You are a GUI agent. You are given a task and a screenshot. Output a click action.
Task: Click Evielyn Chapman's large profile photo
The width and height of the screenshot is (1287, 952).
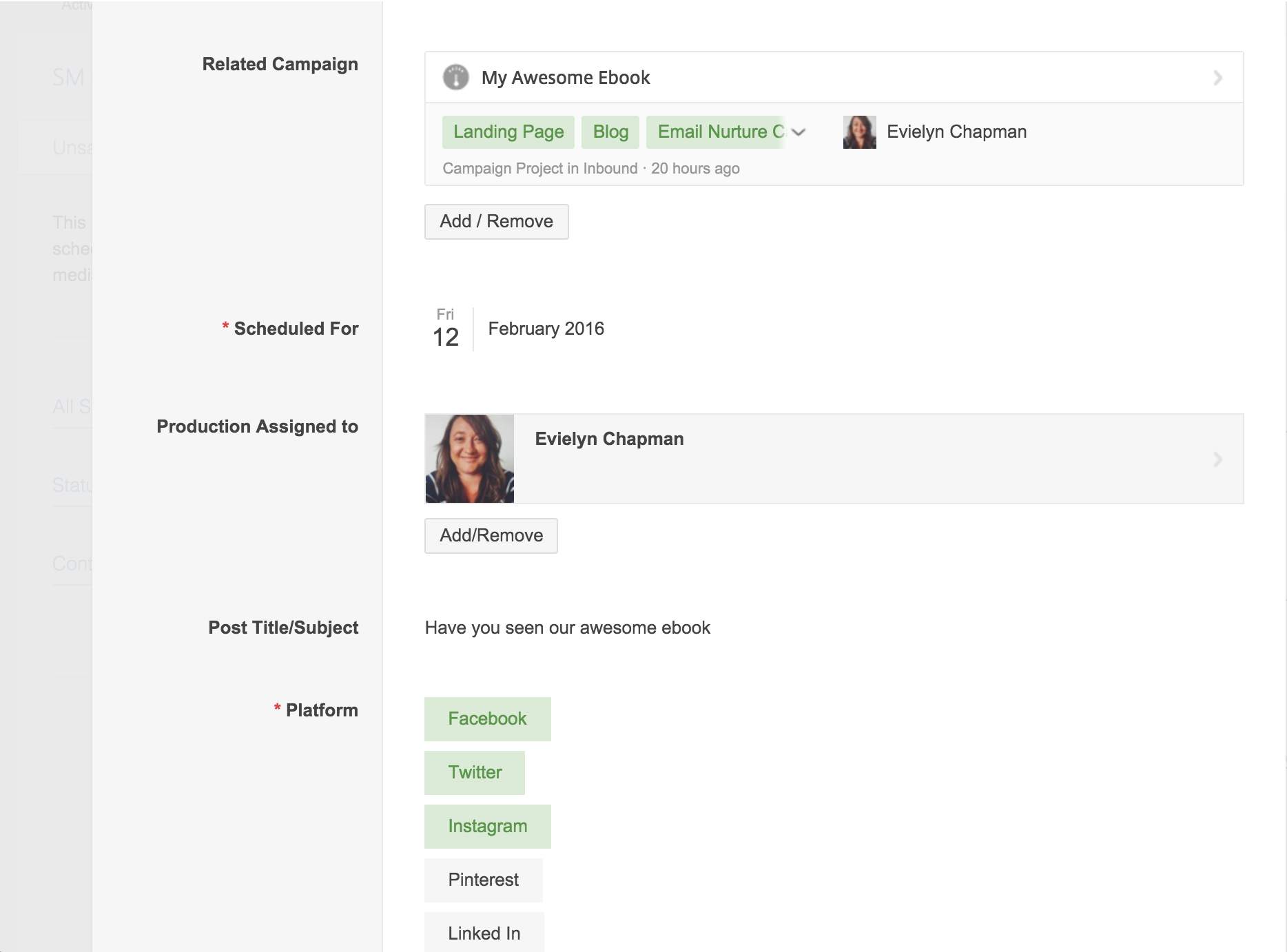click(469, 459)
